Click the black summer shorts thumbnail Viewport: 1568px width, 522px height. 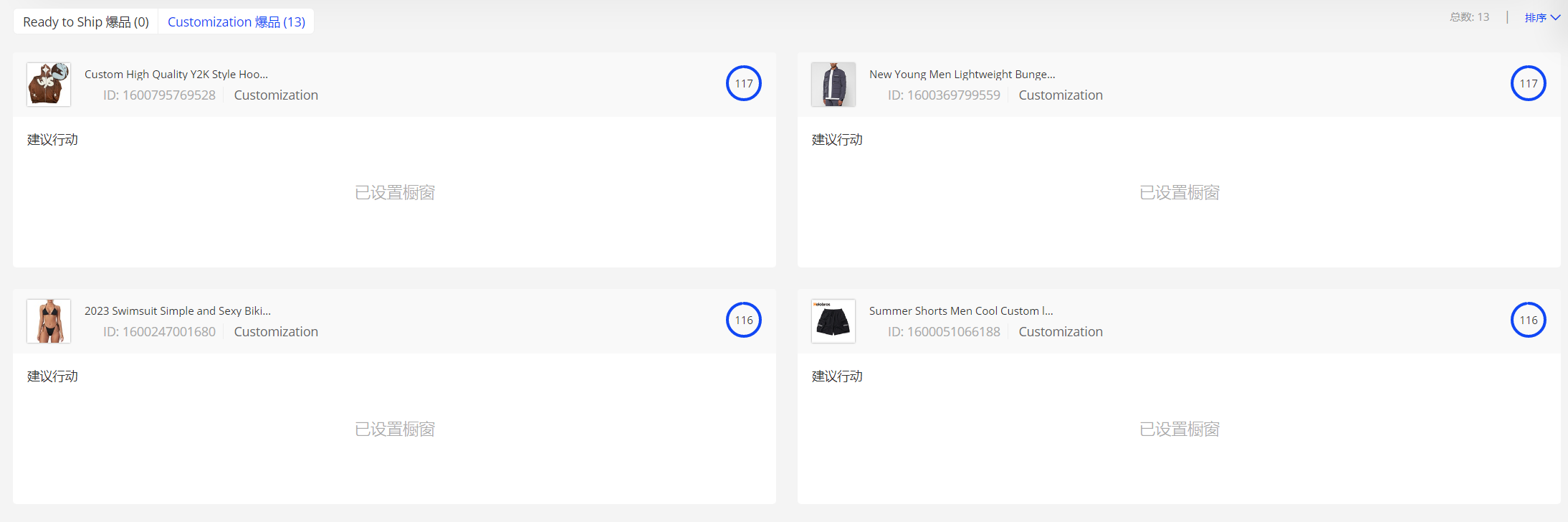tap(833, 321)
